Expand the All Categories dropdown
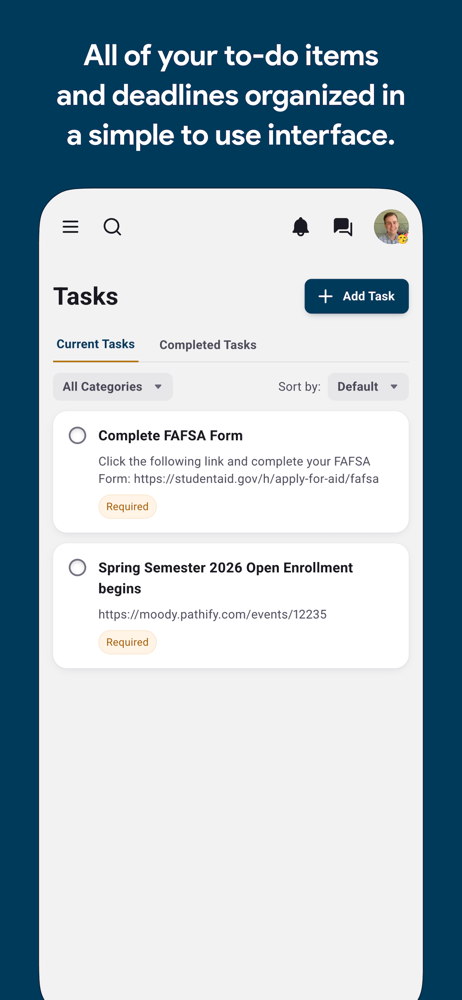Image resolution: width=462 pixels, height=1000 pixels. point(113,386)
